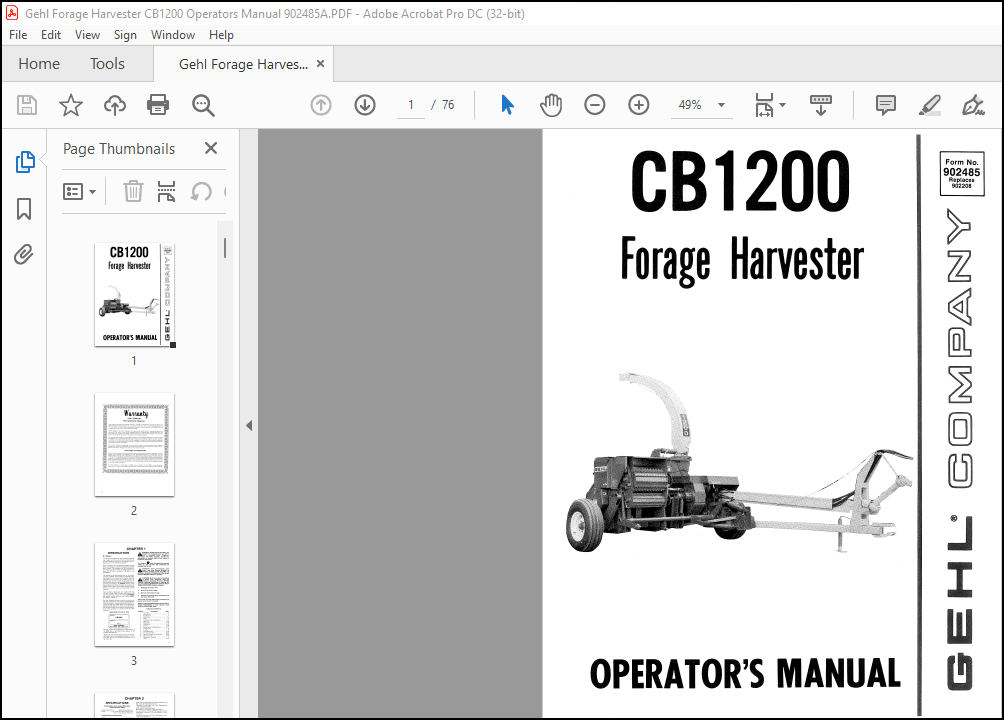This screenshot has width=1004, height=720.
Task: Open the Sign menu
Action: (x=125, y=35)
